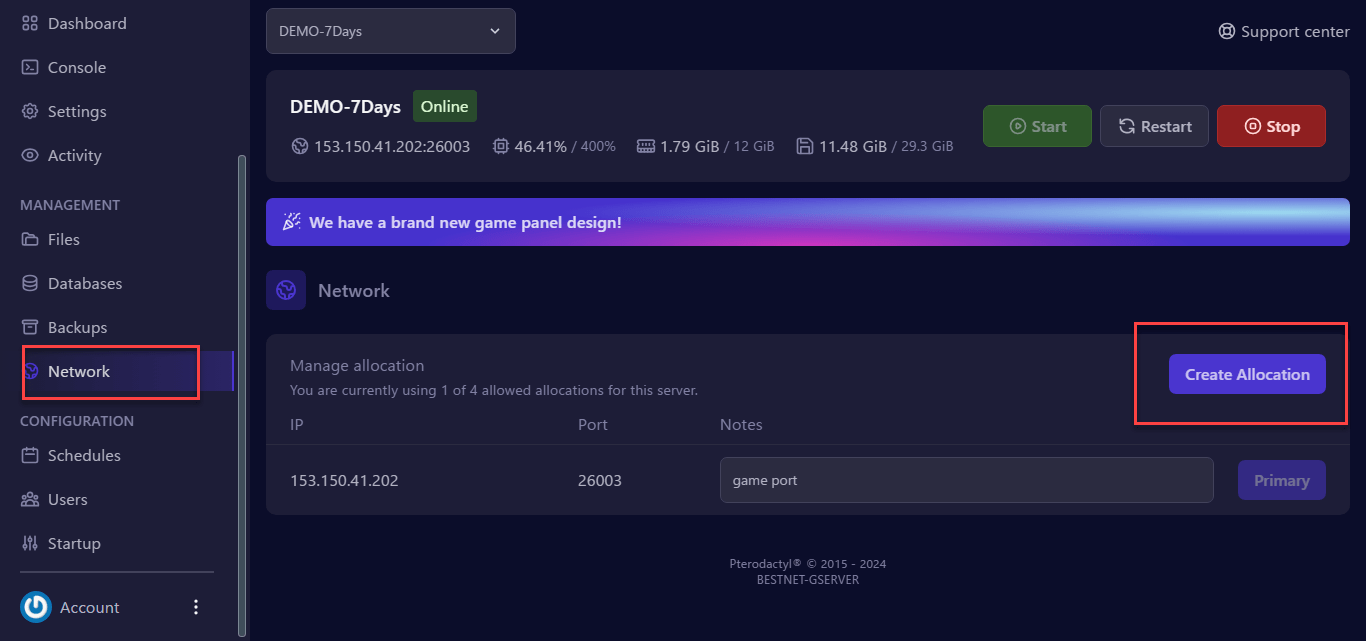
Task: Click the green Start button
Action: tap(1037, 126)
